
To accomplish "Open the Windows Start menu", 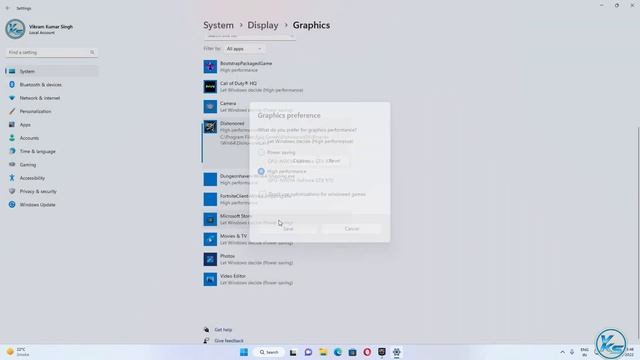I will click(x=244, y=352).
